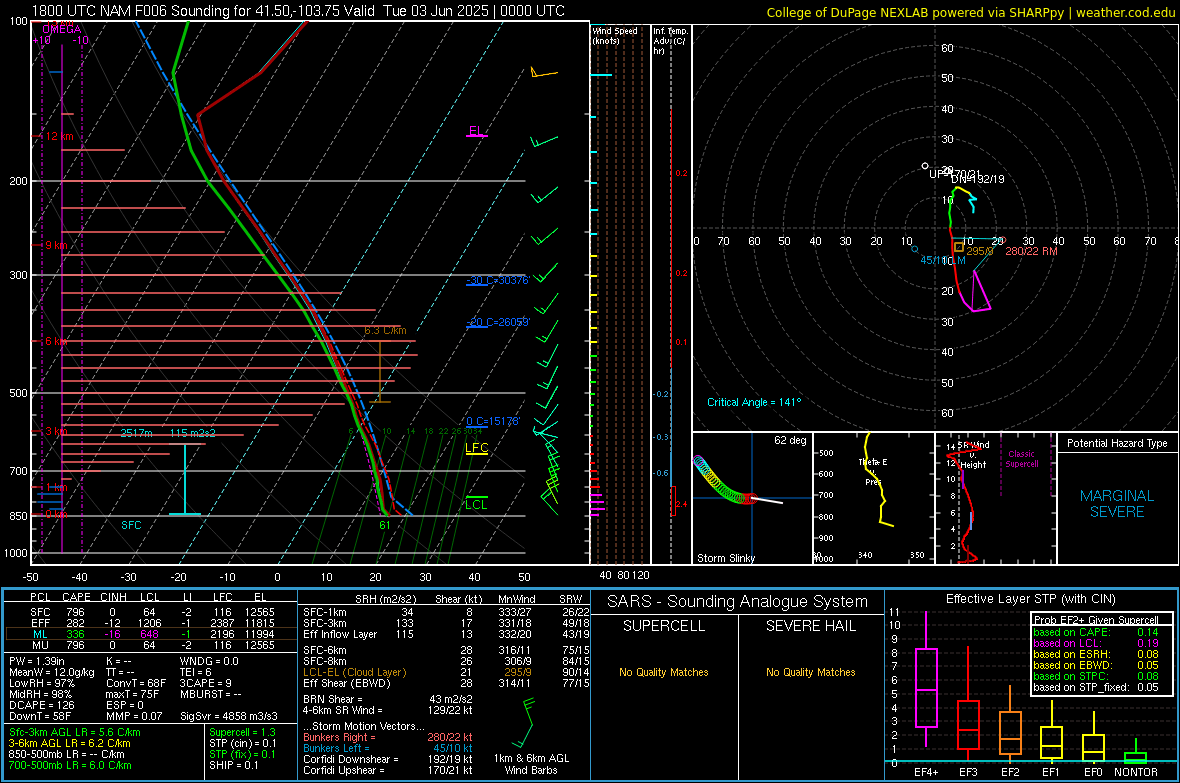
Task: Select the MU parcel row
Action: pos(152,645)
